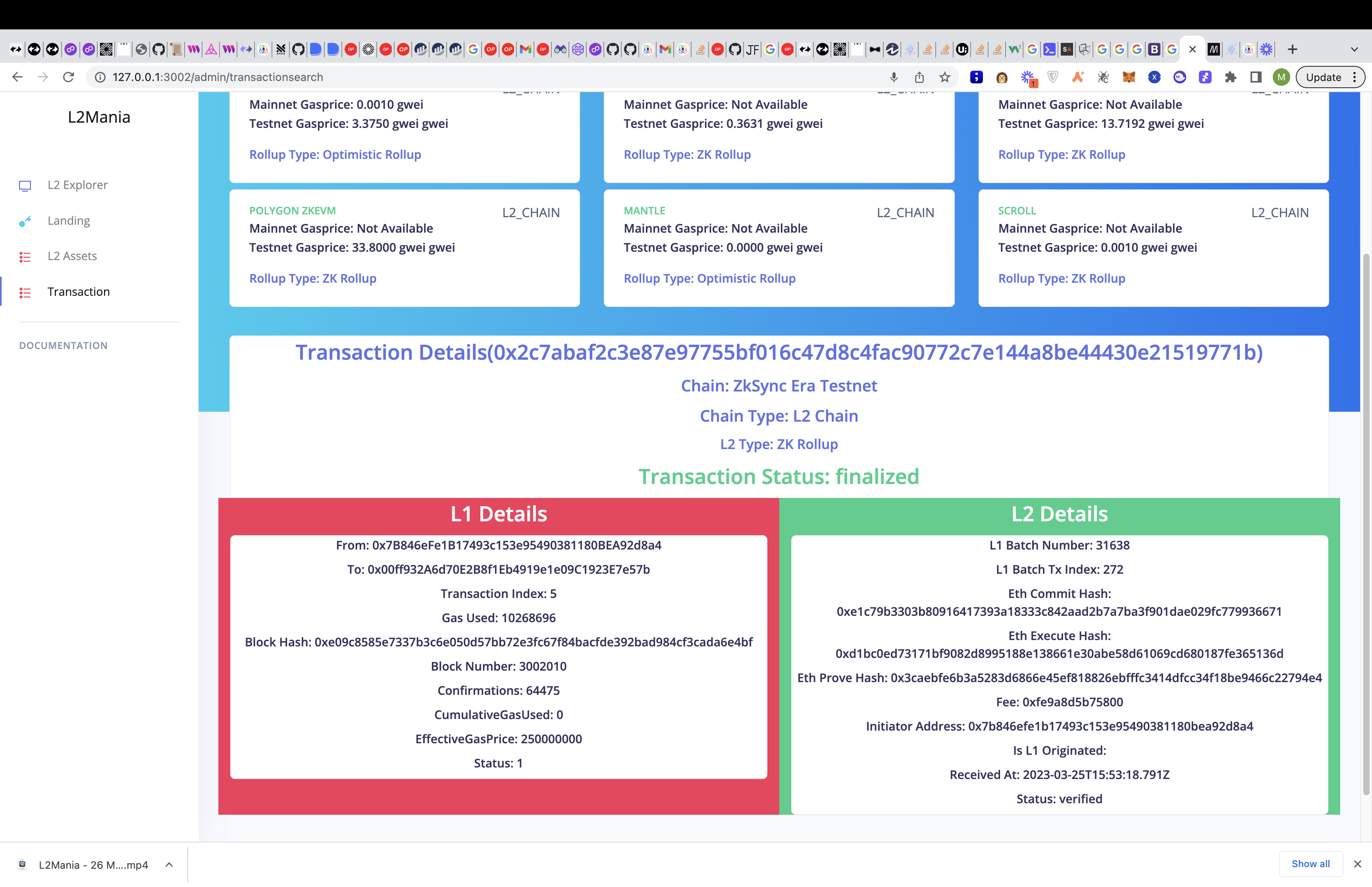
Task: Open the Extensions puzzle piece menu
Action: pyautogui.click(x=1230, y=77)
